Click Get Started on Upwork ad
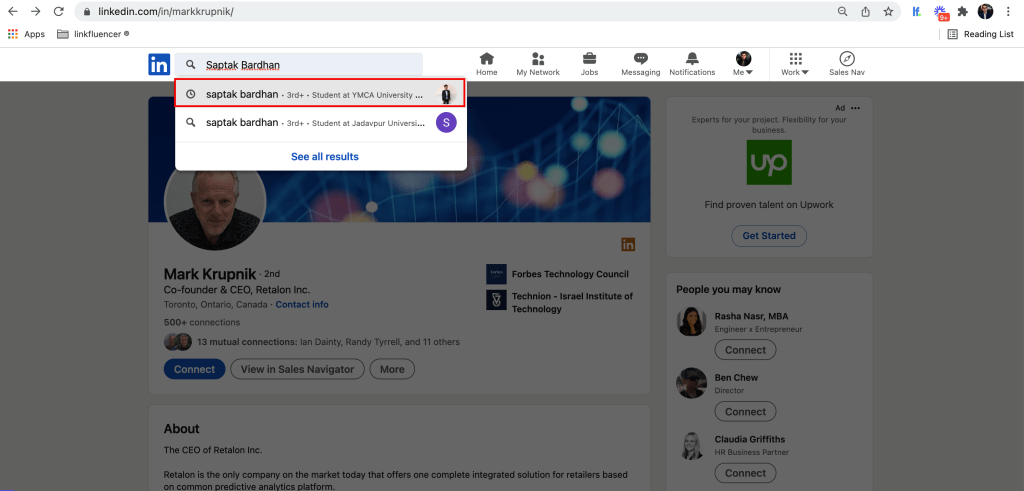Viewport: 1024px width, 491px height. click(769, 236)
